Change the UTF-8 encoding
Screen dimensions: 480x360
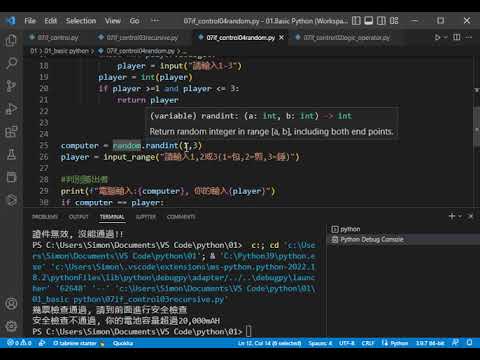click(x=347, y=343)
